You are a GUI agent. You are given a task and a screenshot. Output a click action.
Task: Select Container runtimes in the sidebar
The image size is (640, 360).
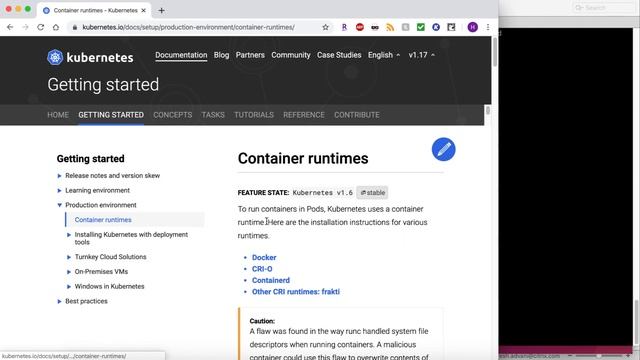click(103, 220)
